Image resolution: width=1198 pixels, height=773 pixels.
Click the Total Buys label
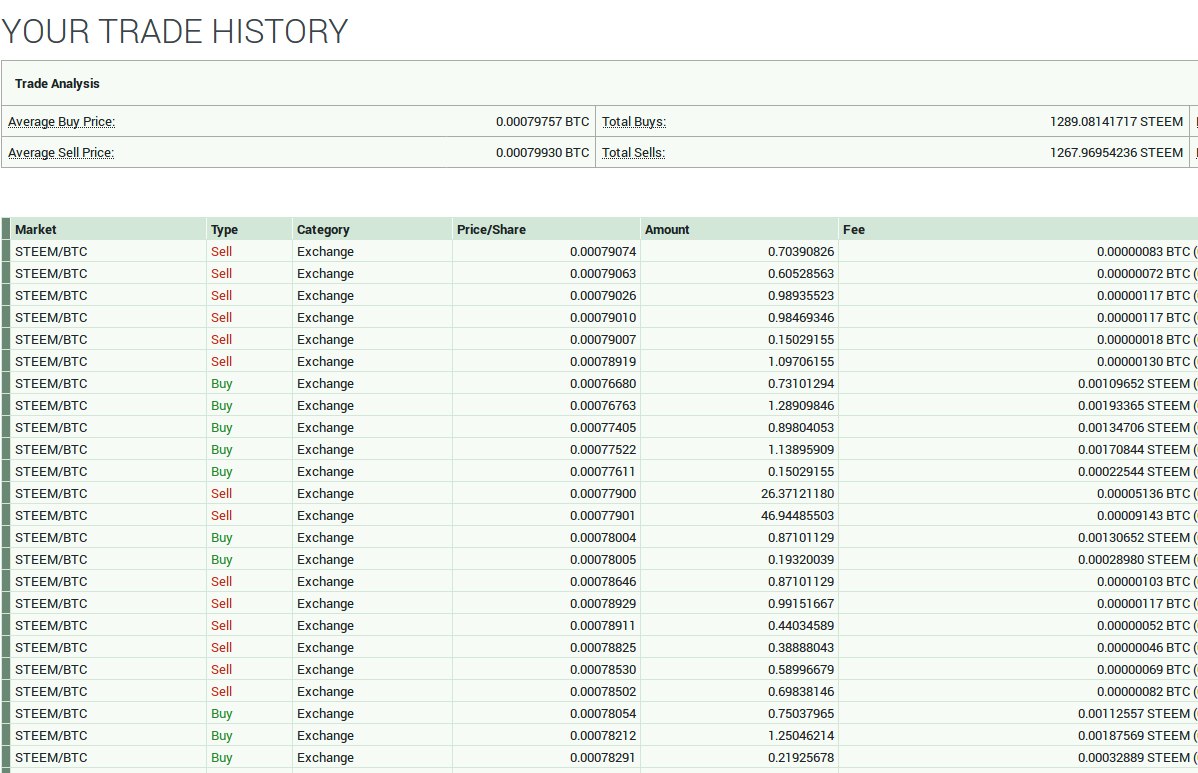click(634, 121)
